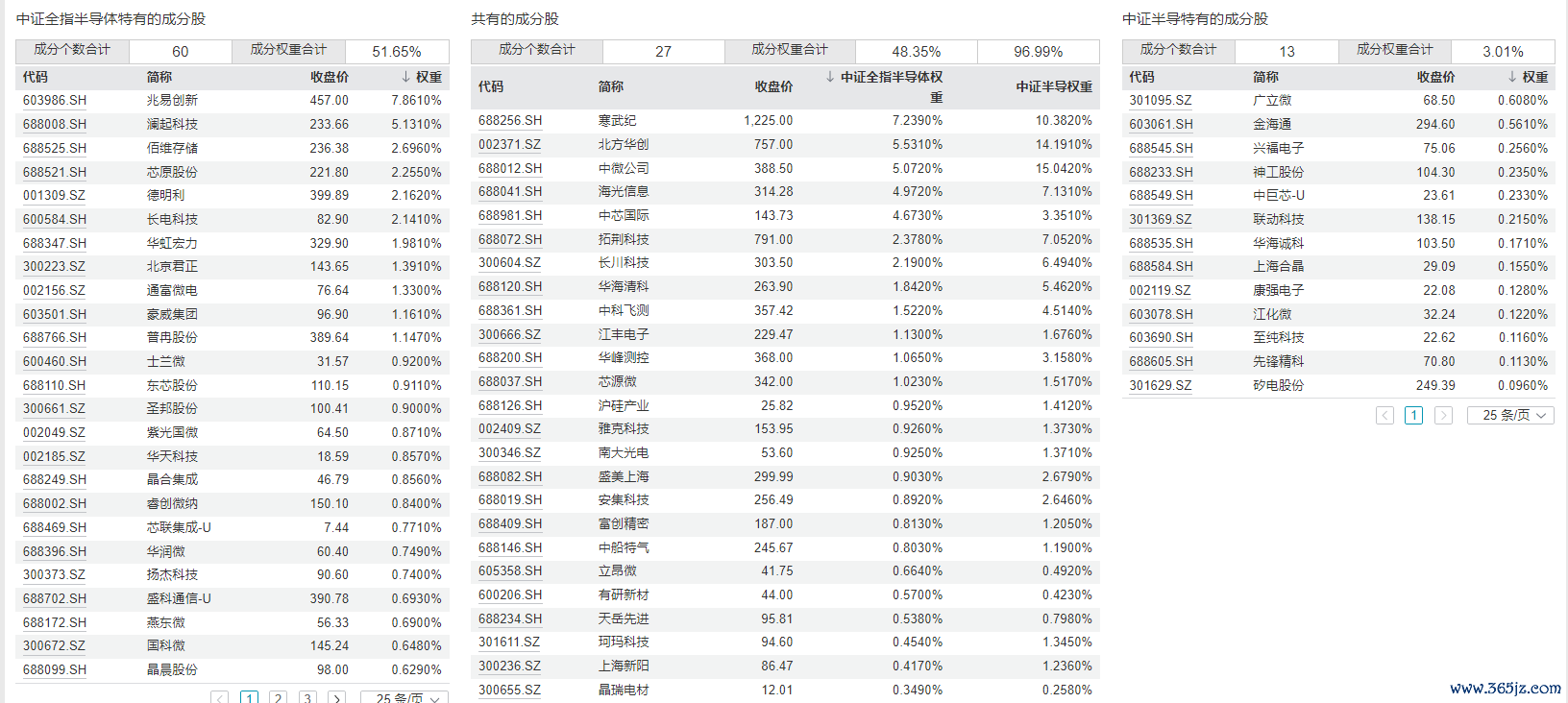Click the 1,225.00 closing price value

(x=768, y=121)
